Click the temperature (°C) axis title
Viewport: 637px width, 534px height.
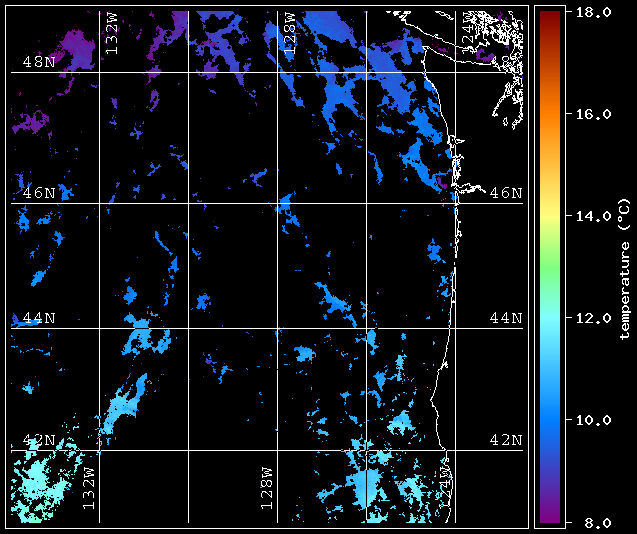[625, 268]
